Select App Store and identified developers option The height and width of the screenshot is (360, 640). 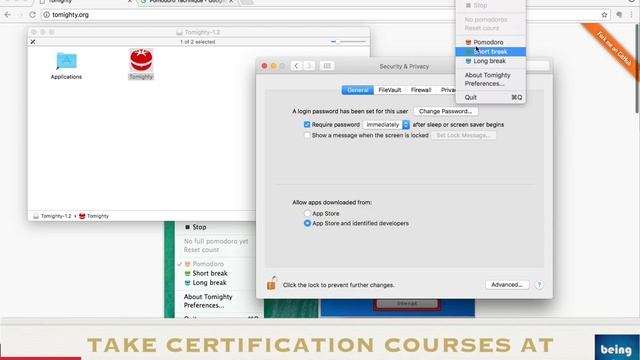[307, 223]
